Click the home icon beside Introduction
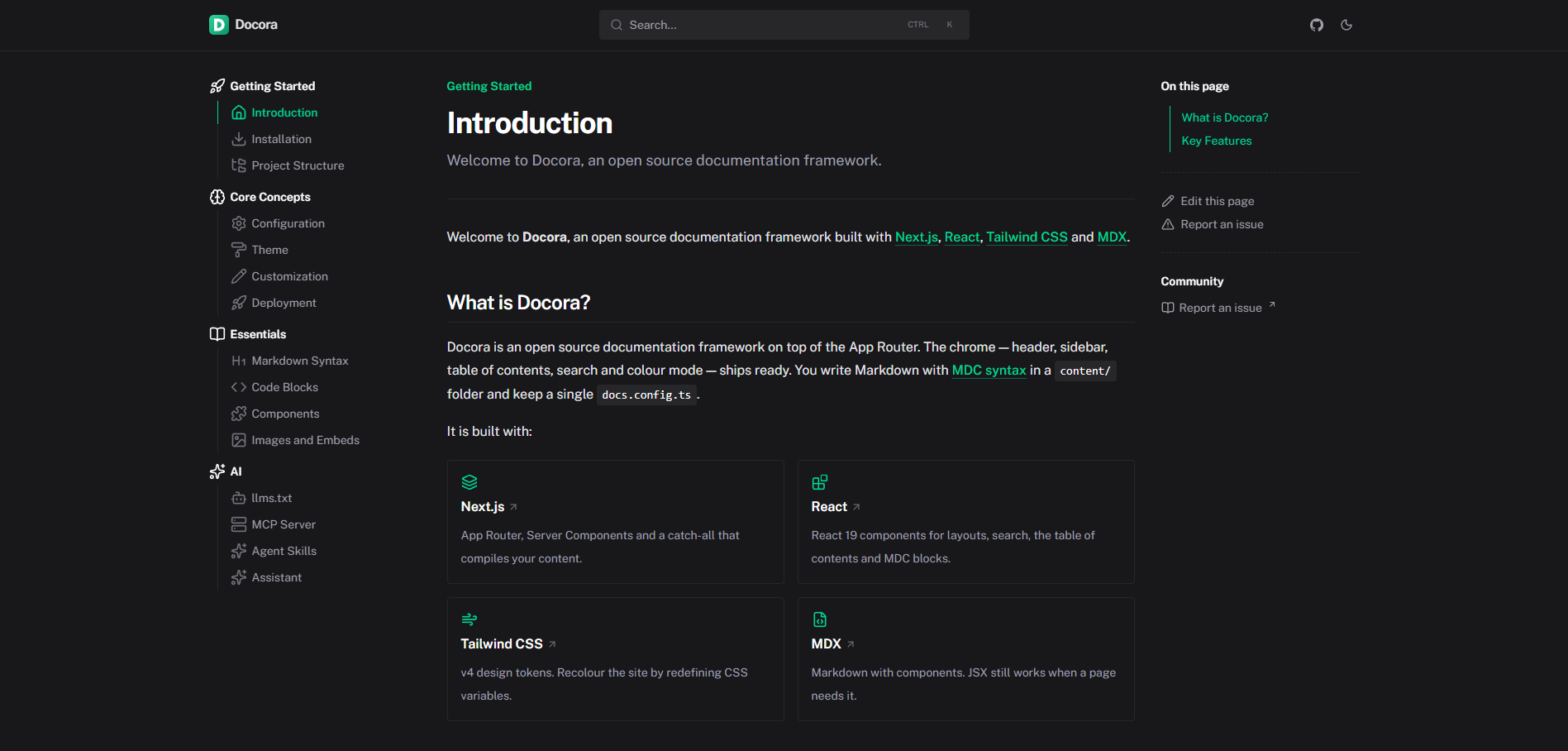The image size is (1568, 751). pyautogui.click(x=239, y=112)
